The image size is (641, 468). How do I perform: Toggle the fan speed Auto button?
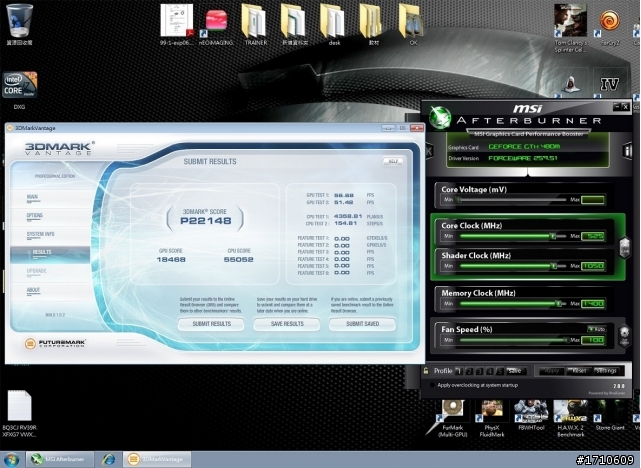coord(597,329)
